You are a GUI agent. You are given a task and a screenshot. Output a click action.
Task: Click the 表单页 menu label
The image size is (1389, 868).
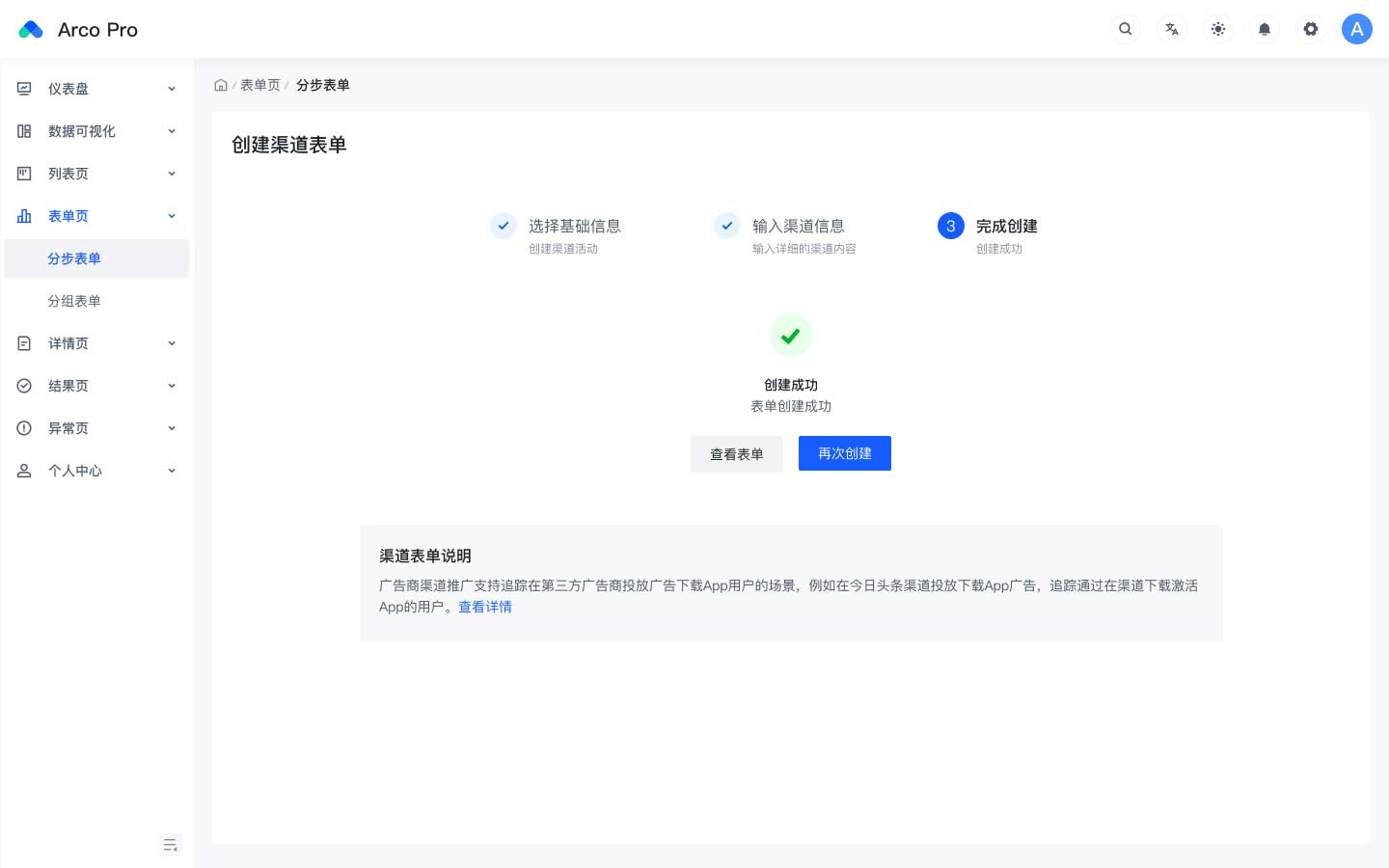coord(68,216)
